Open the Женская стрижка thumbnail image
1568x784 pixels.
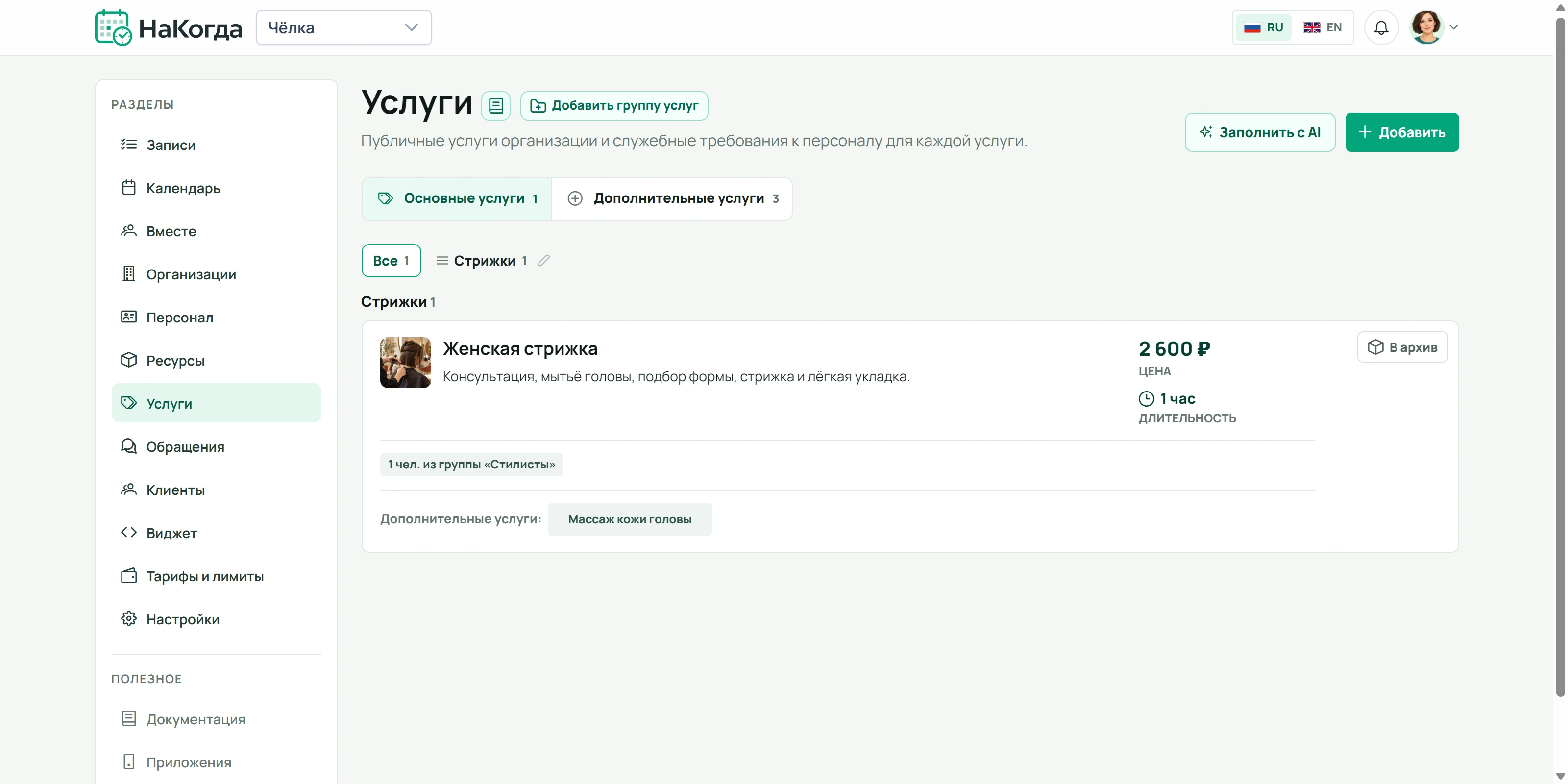point(405,363)
